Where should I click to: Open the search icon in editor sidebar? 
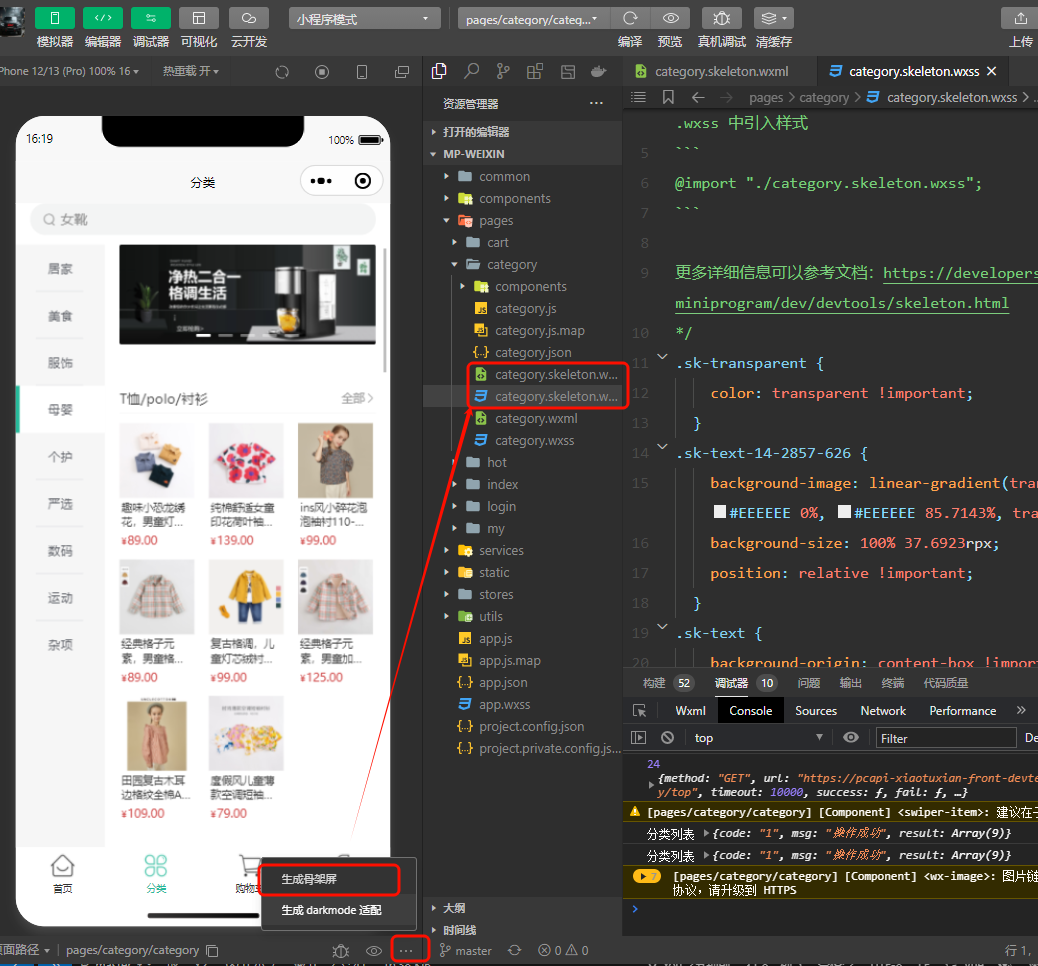(471, 72)
